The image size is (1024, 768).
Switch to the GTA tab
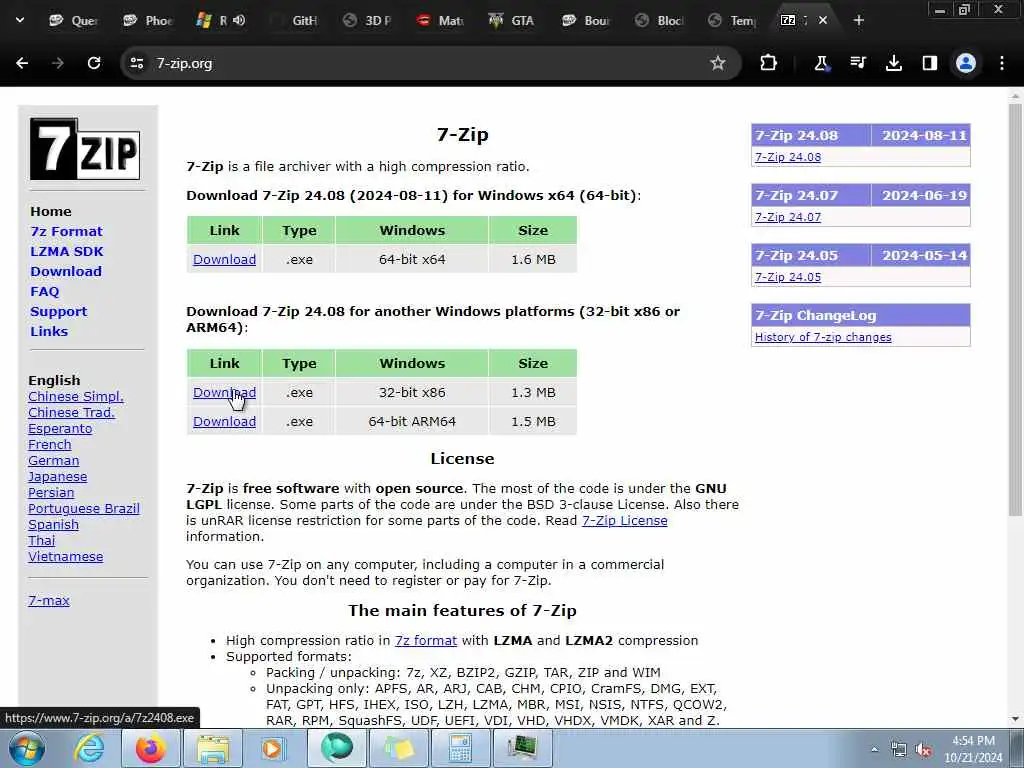[x=513, y=21]
